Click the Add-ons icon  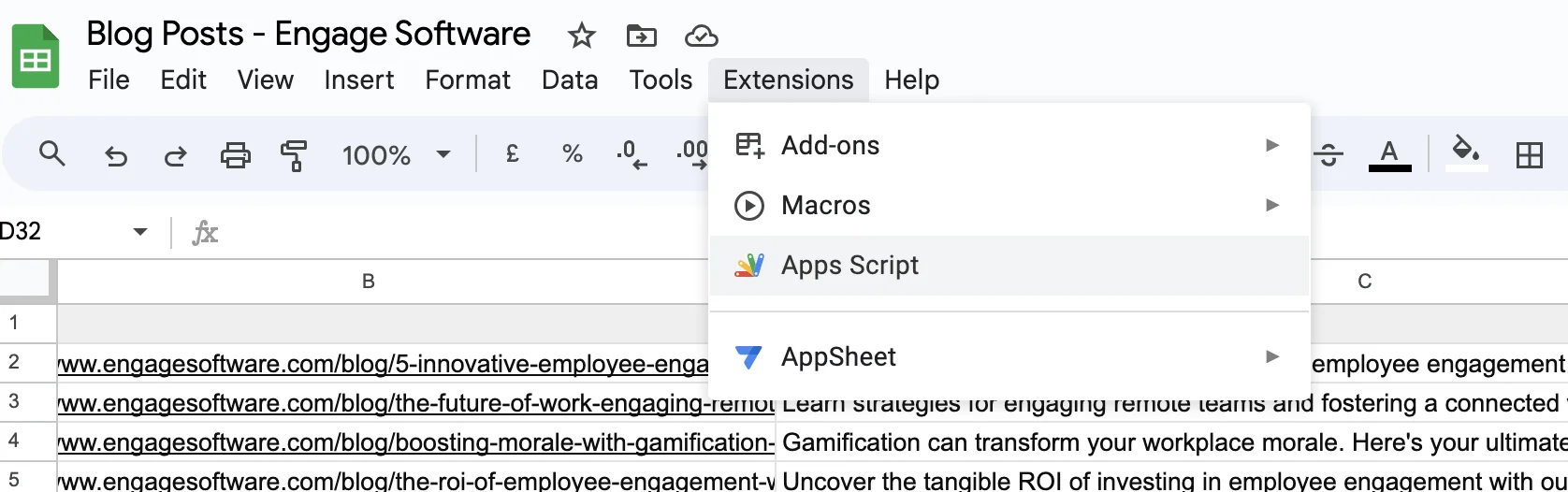pos(749,146)
